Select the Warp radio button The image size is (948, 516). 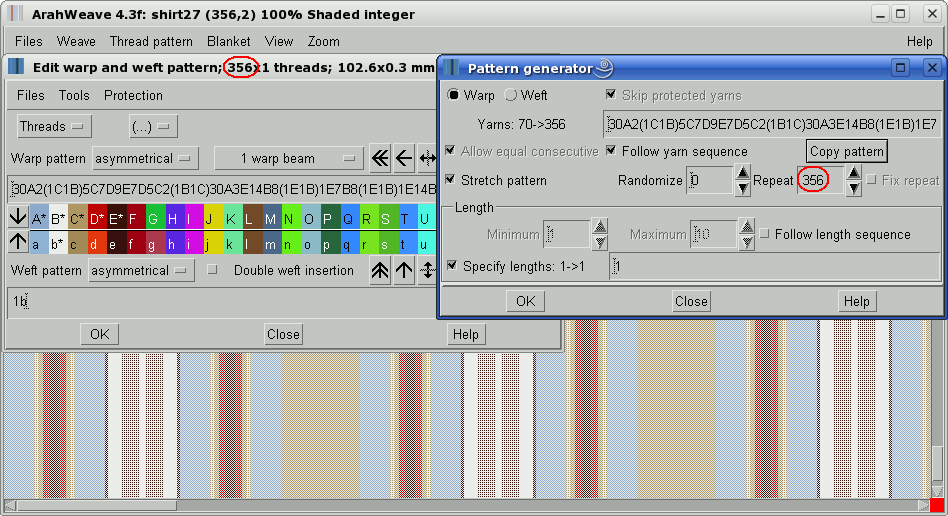(x=453, y=95)
